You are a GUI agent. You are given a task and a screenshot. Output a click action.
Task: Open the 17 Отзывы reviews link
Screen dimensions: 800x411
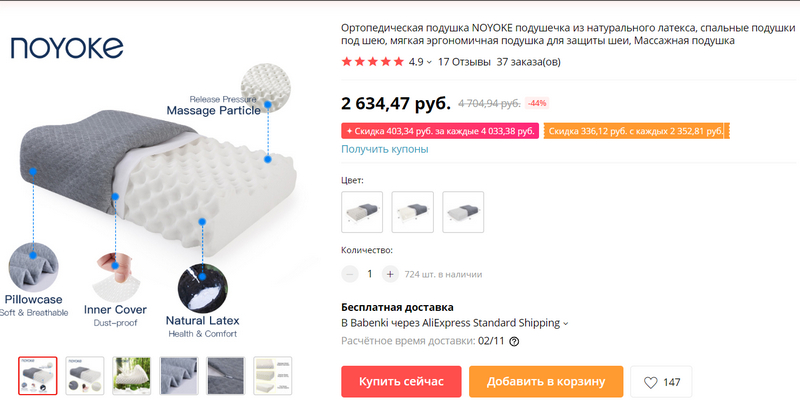[464, 62]
